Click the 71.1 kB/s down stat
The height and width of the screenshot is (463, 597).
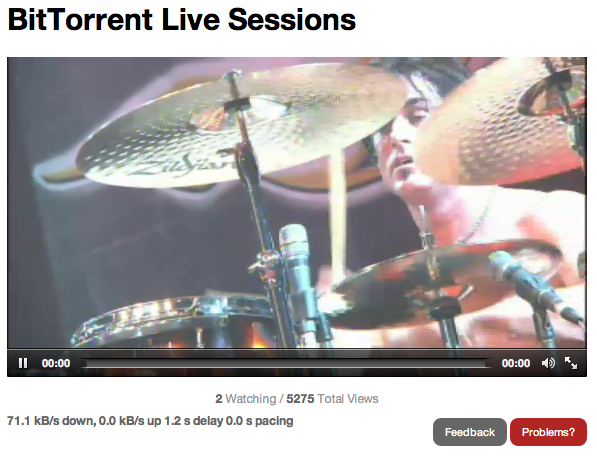[x=51, y=421]
